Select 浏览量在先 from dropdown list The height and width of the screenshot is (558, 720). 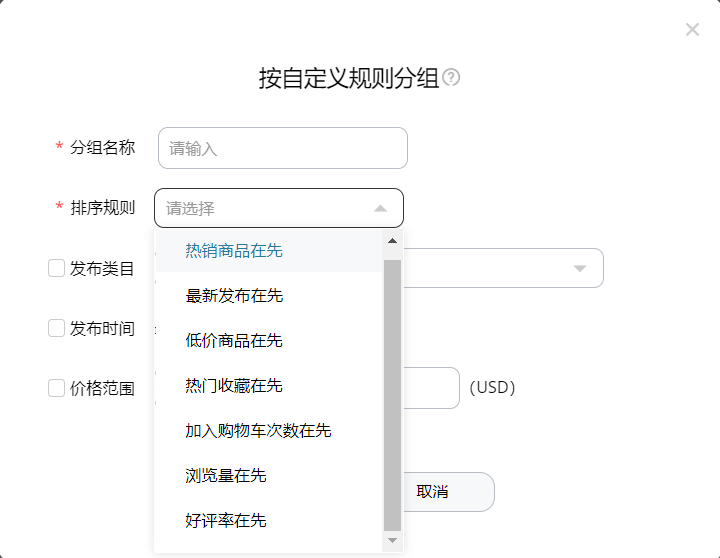point(269,475)
